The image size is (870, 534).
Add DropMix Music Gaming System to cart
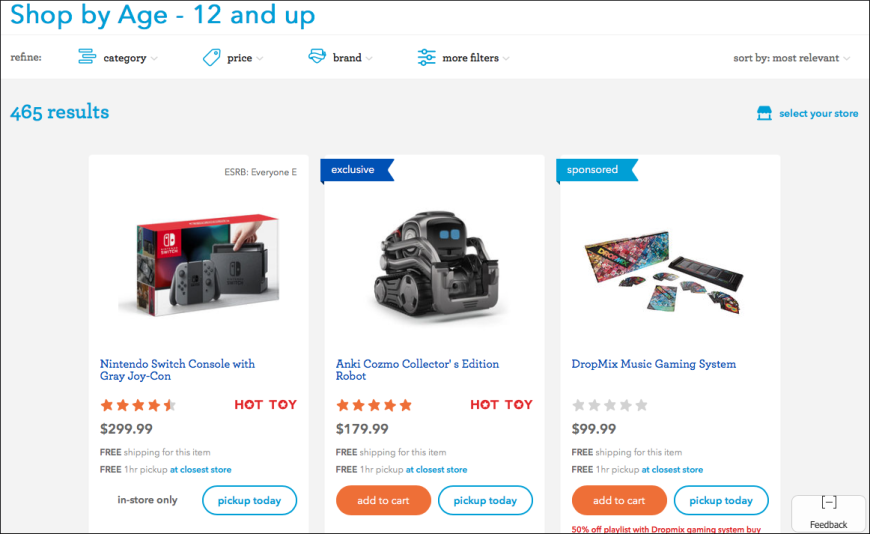[619, 500]
